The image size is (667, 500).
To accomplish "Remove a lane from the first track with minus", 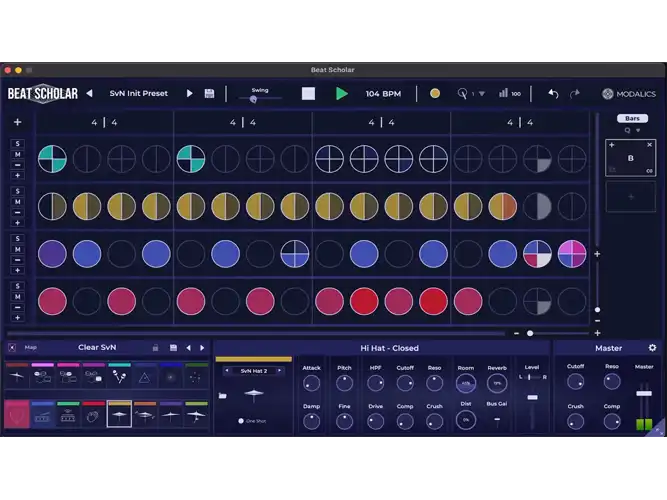I will (17, 165).
